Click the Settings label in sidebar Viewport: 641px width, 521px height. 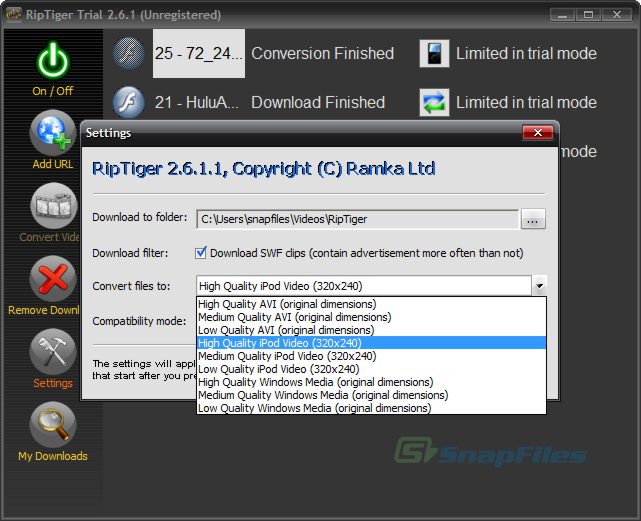(53, 383)
